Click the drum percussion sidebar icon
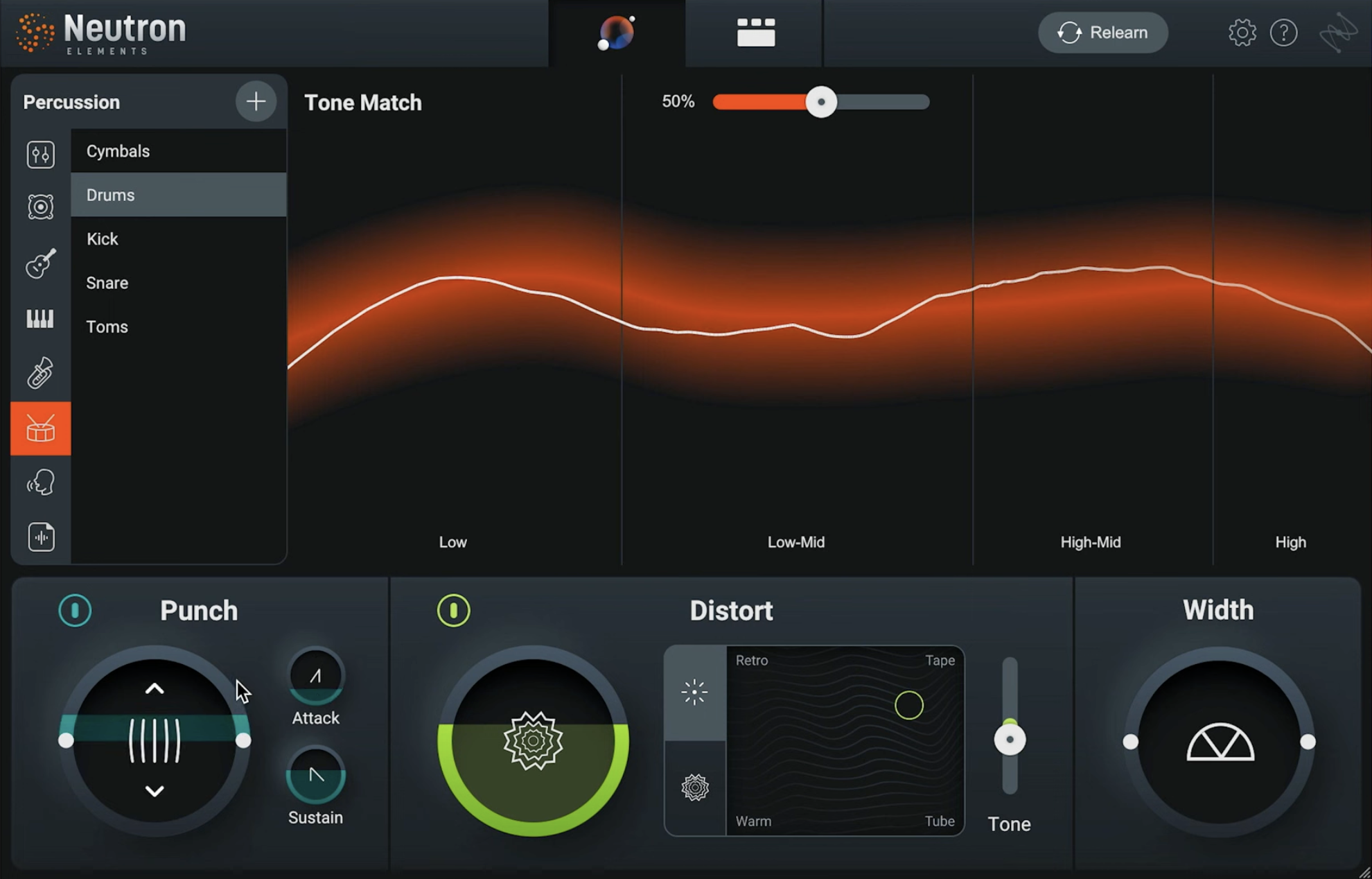1372x879 pixels. (x=40, y=428)
